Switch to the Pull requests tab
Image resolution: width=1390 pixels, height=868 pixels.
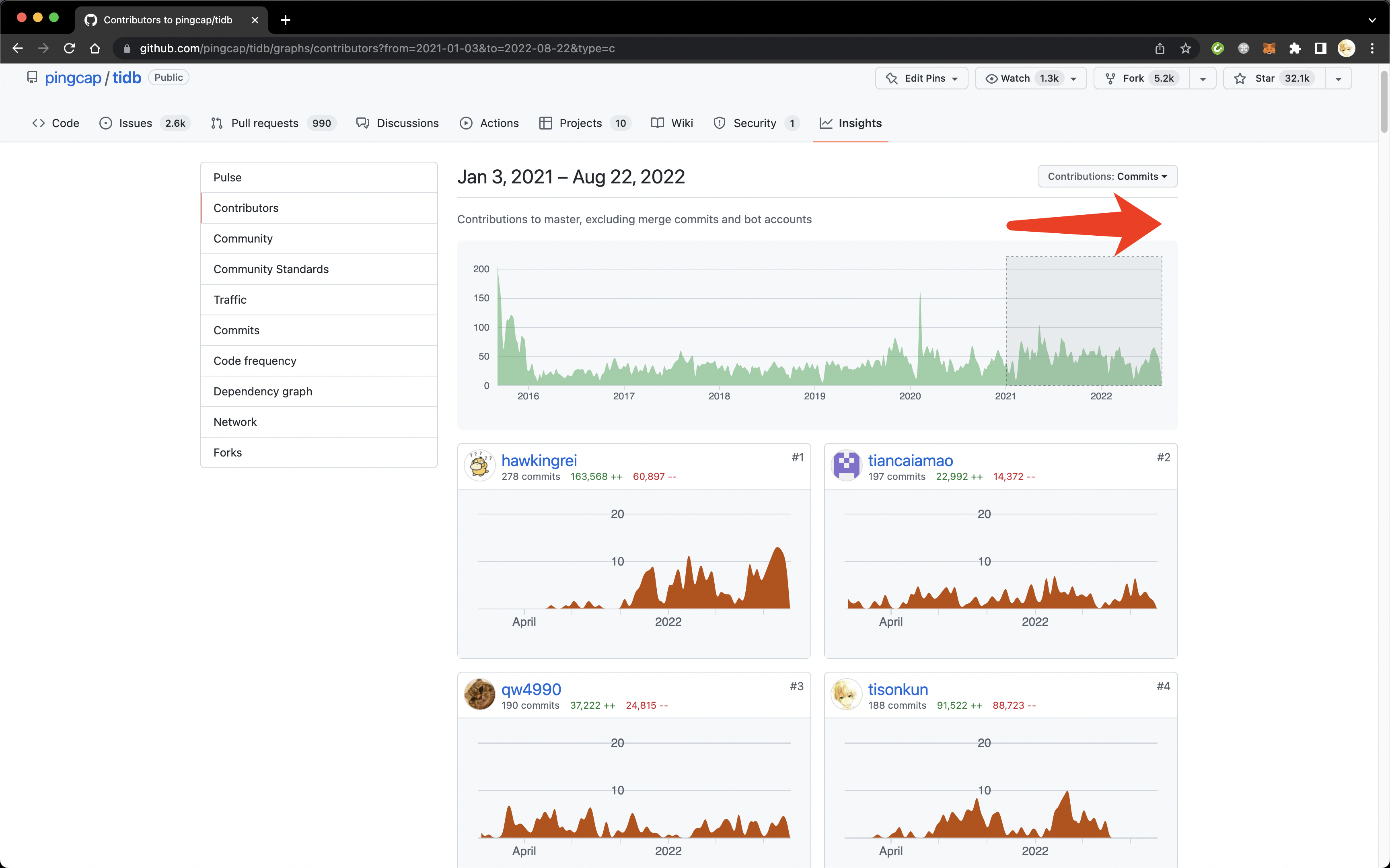274,123
